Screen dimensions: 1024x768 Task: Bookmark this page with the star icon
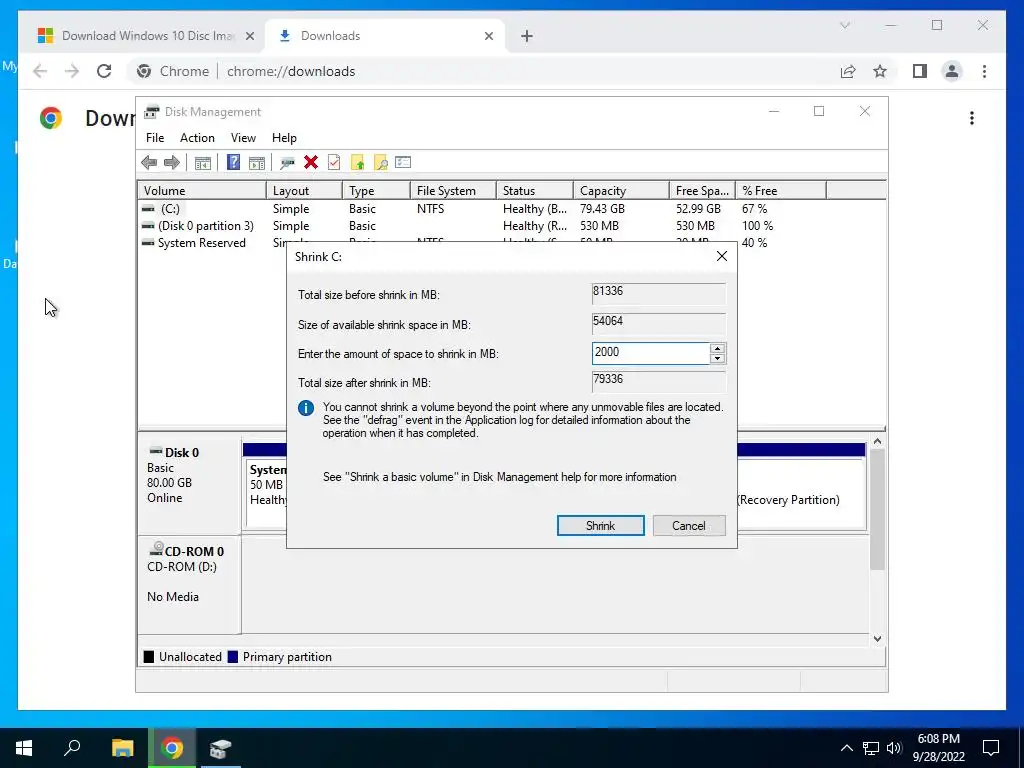(880, 71)
